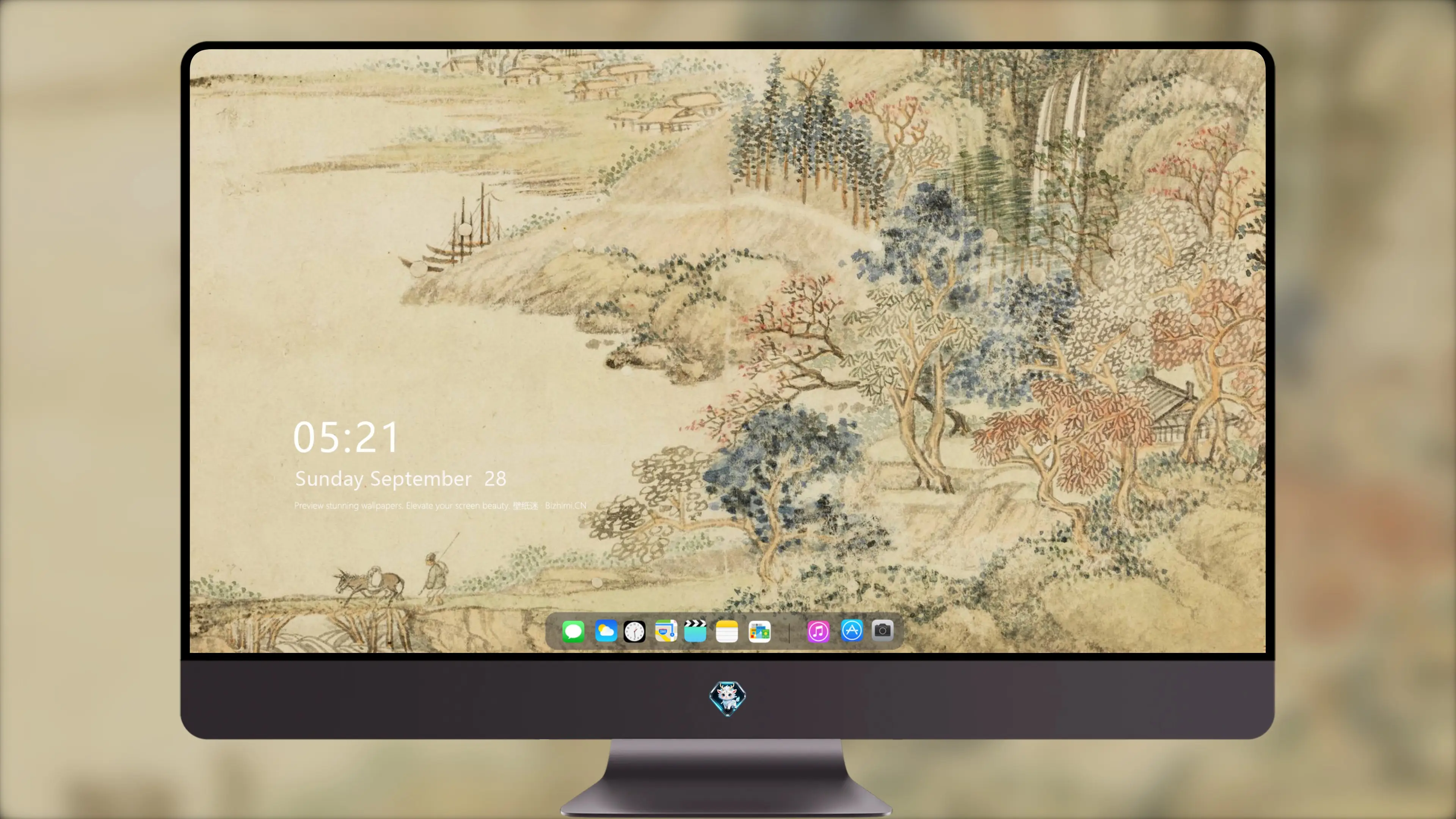Launch the Camera app in the dock
The image size is (1456, 819).
[882, 630]
